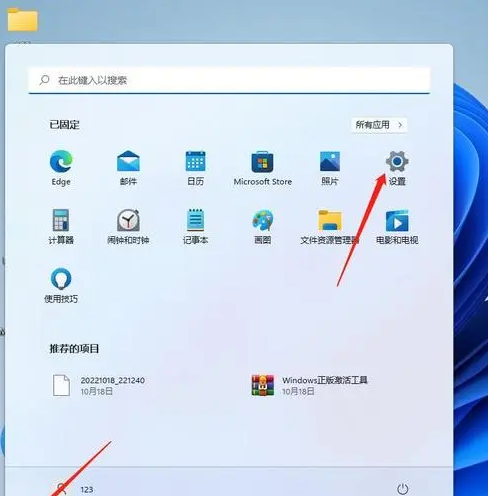Launch the 计算器 calculator
Viewport: 488px width, 496px height.
61,226
